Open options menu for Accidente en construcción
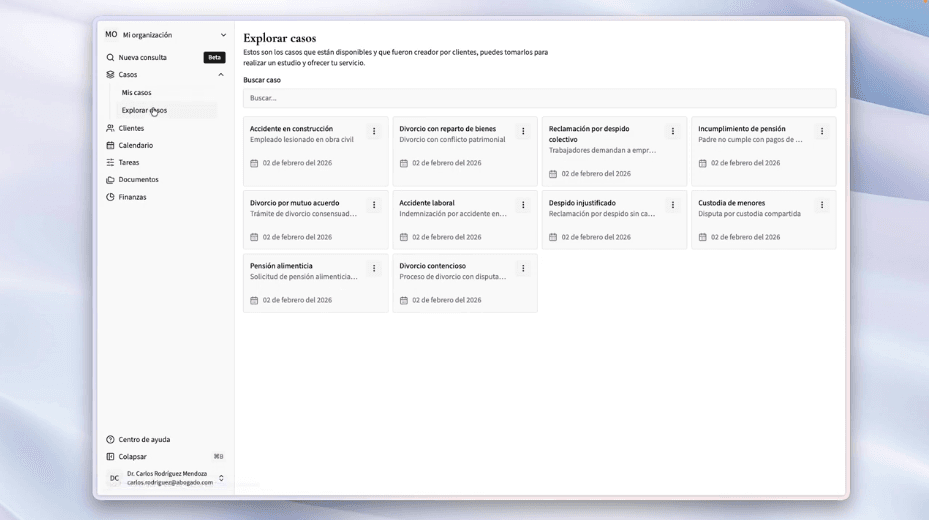929x520 pixels. click(x=374, y=131)
